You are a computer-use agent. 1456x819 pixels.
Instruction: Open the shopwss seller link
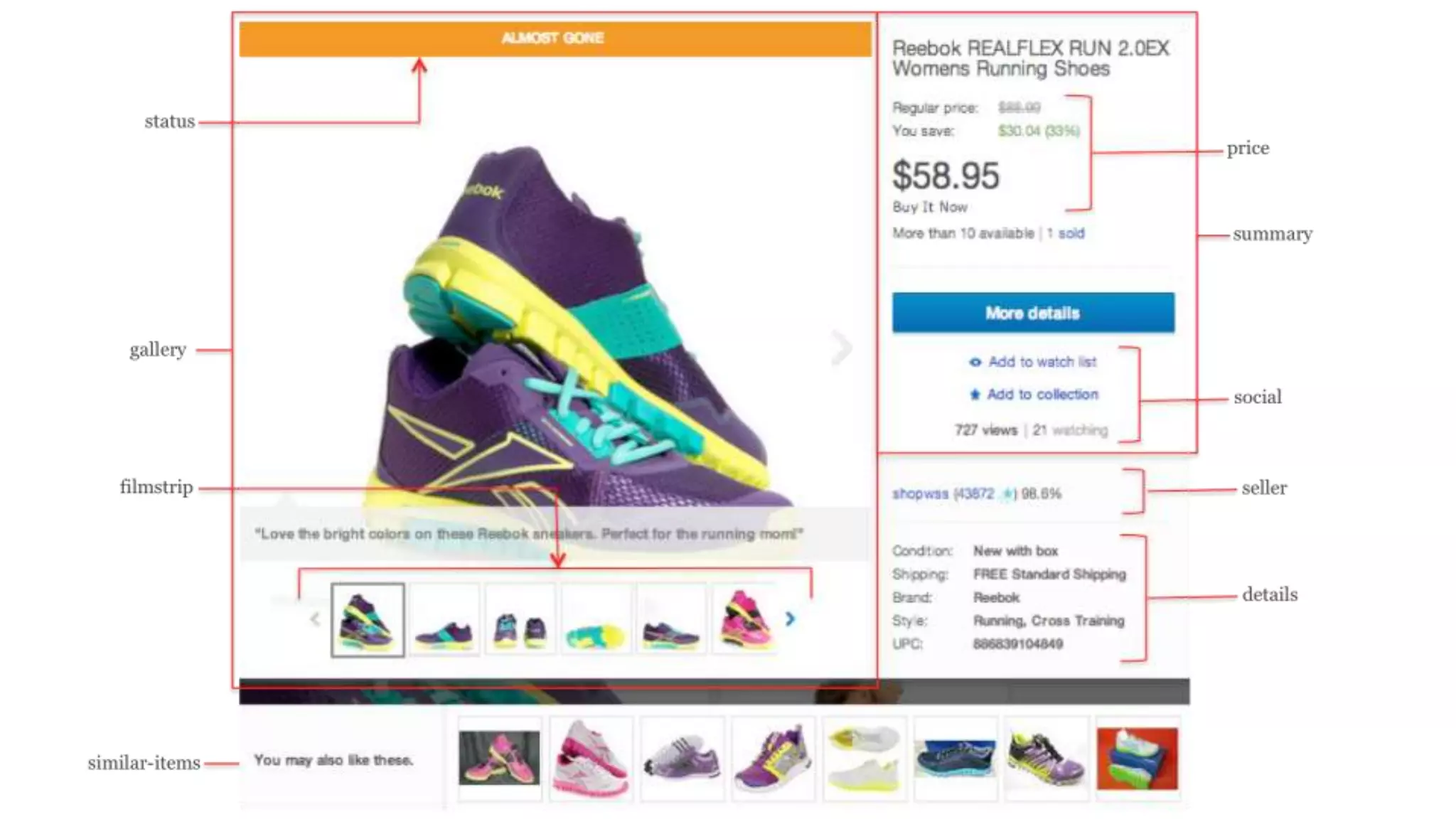tap(920, 493)
